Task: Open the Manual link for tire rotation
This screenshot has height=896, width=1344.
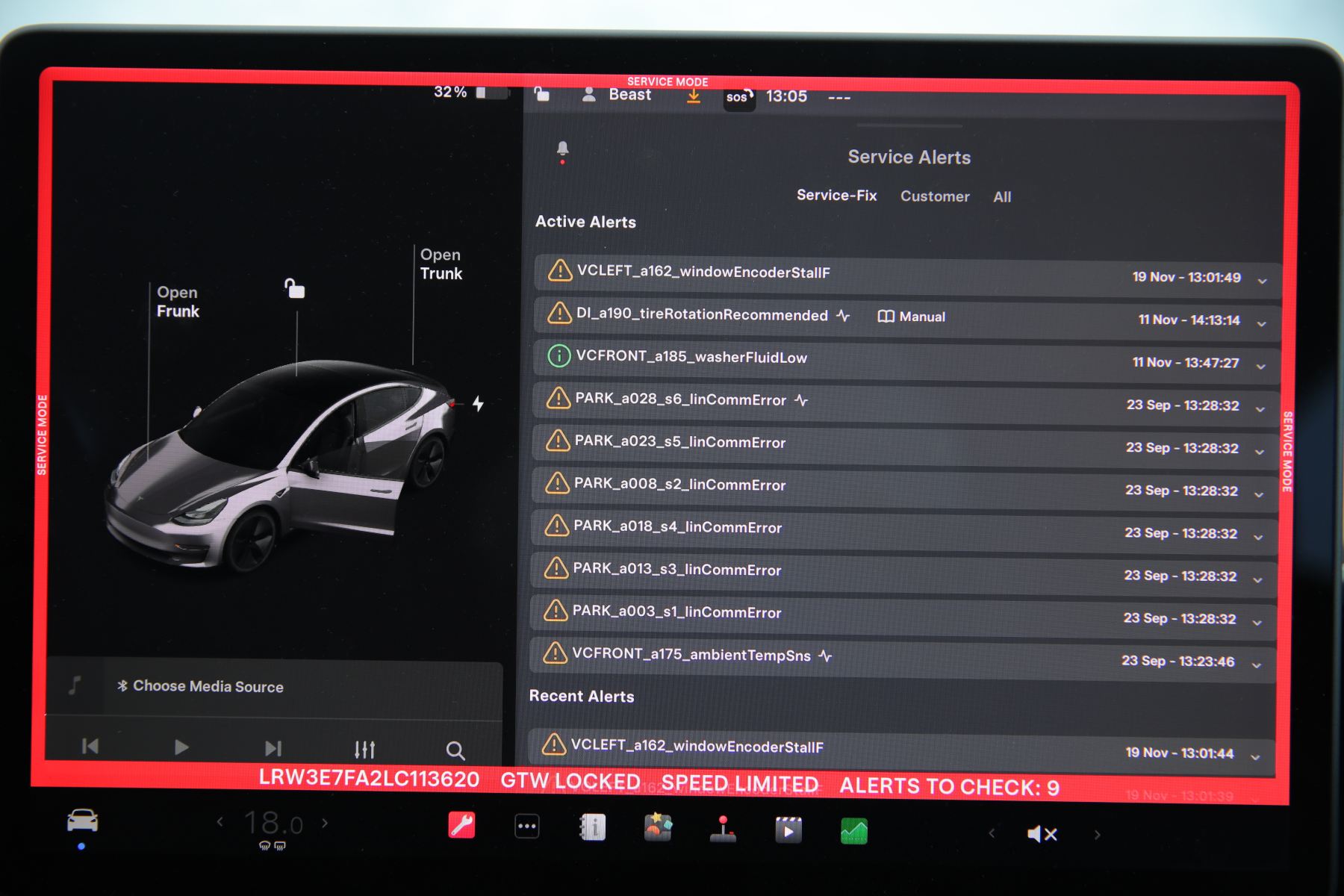Action: click(x=912, y=317)
